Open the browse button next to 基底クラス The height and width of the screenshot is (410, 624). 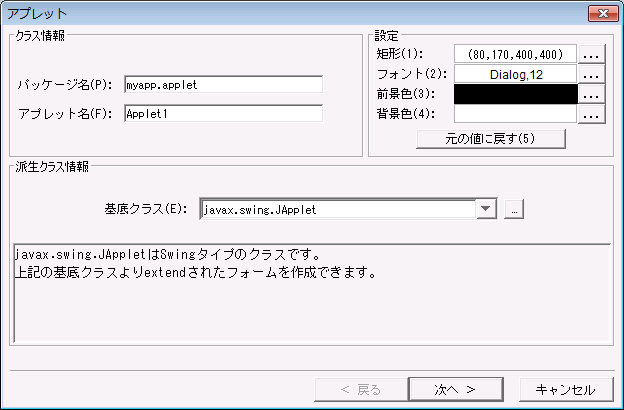click(x=514, y=209)
